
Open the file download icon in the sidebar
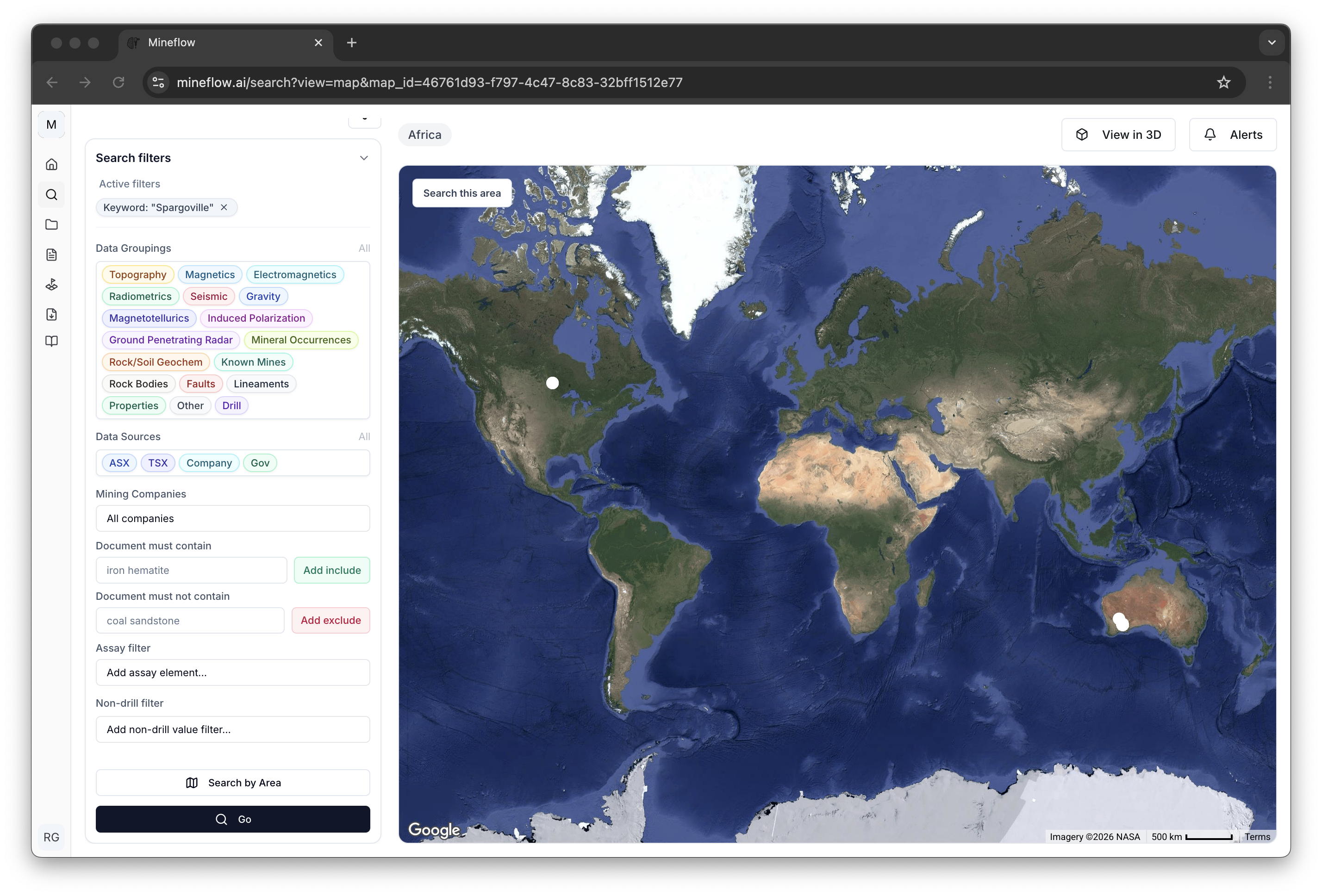(x=51, y=315)
